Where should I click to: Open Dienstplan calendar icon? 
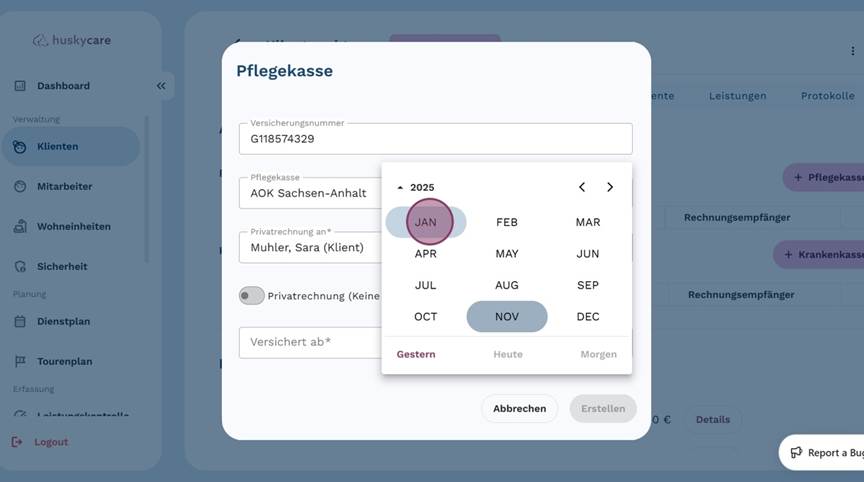pos(20,321)
